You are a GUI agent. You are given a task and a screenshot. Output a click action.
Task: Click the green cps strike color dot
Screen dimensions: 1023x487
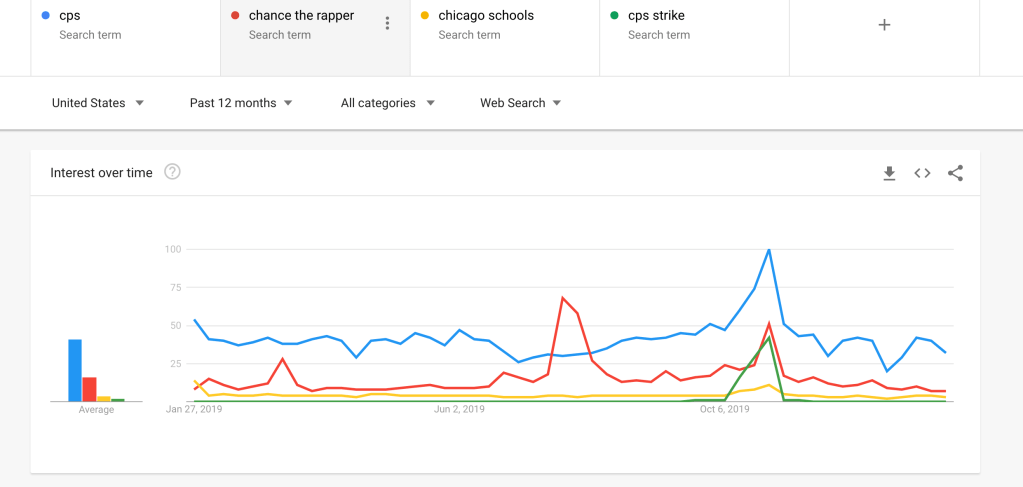pos(613,16)
